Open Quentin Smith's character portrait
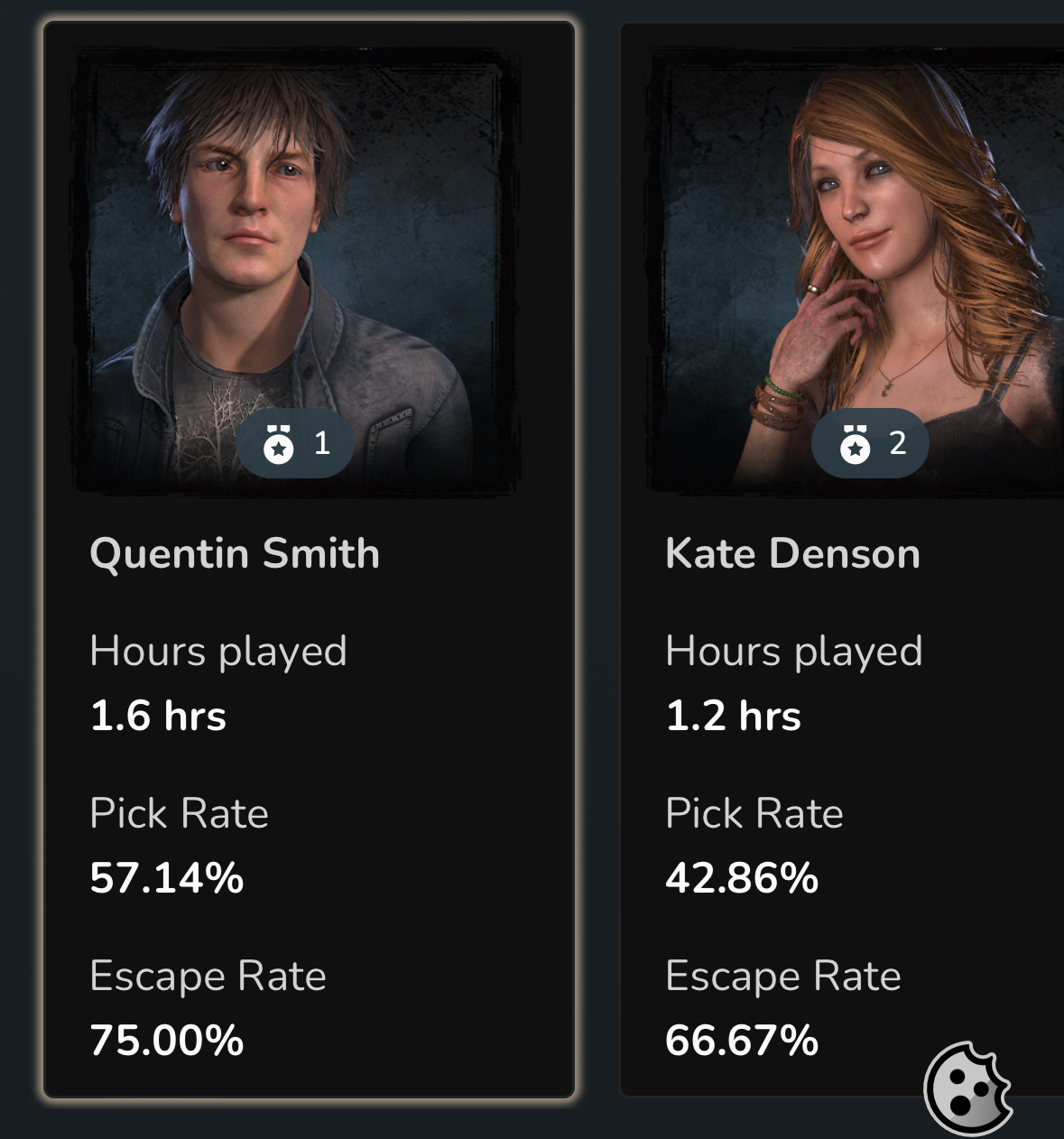This screenshot has height=1139, width=1064. click(297, 271)
